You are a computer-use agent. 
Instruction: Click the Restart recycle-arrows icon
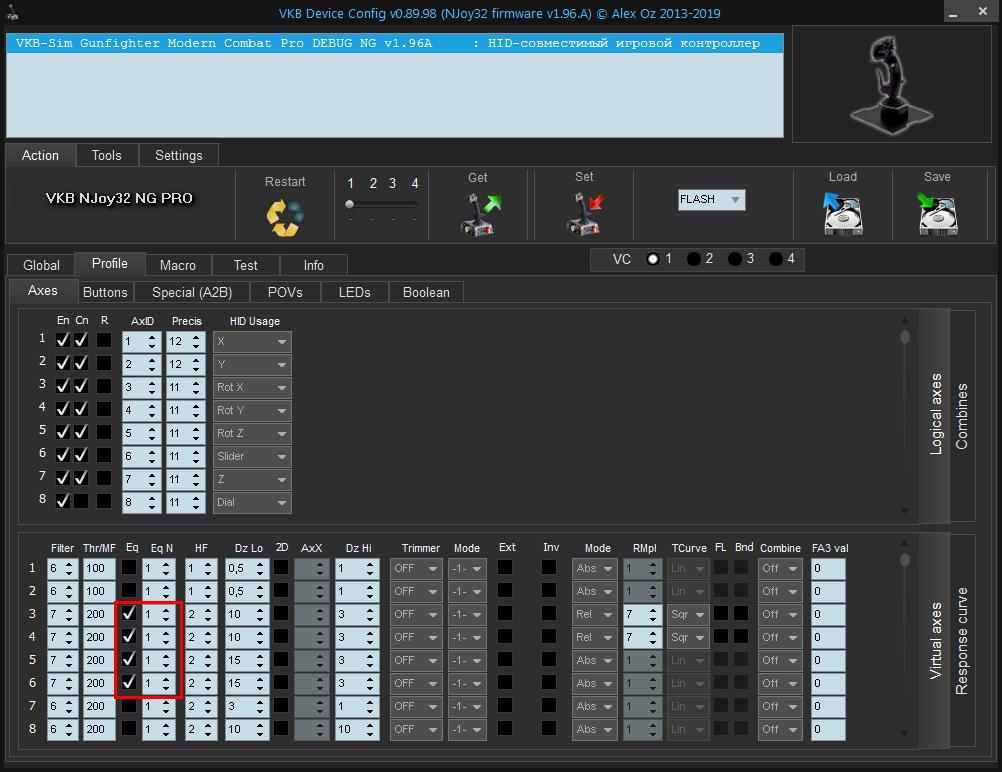point(284,217)
